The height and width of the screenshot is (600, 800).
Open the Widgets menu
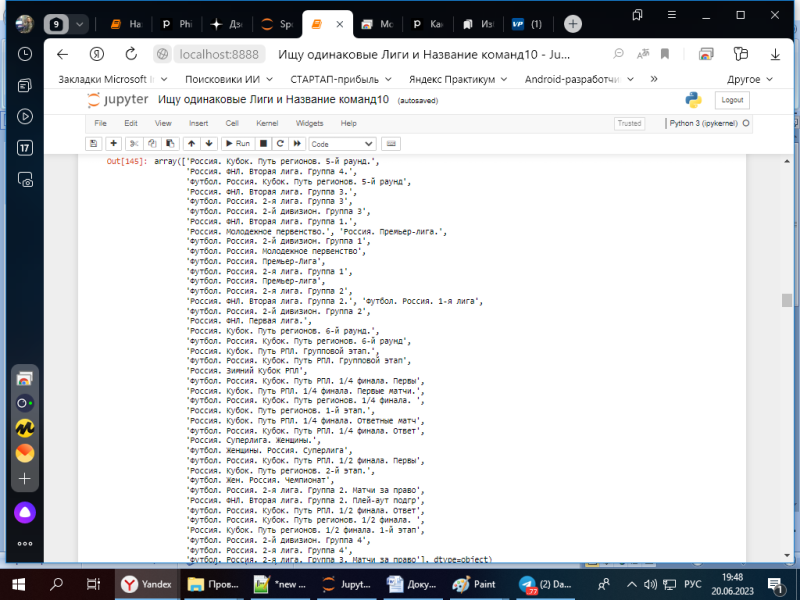[309, 123]
